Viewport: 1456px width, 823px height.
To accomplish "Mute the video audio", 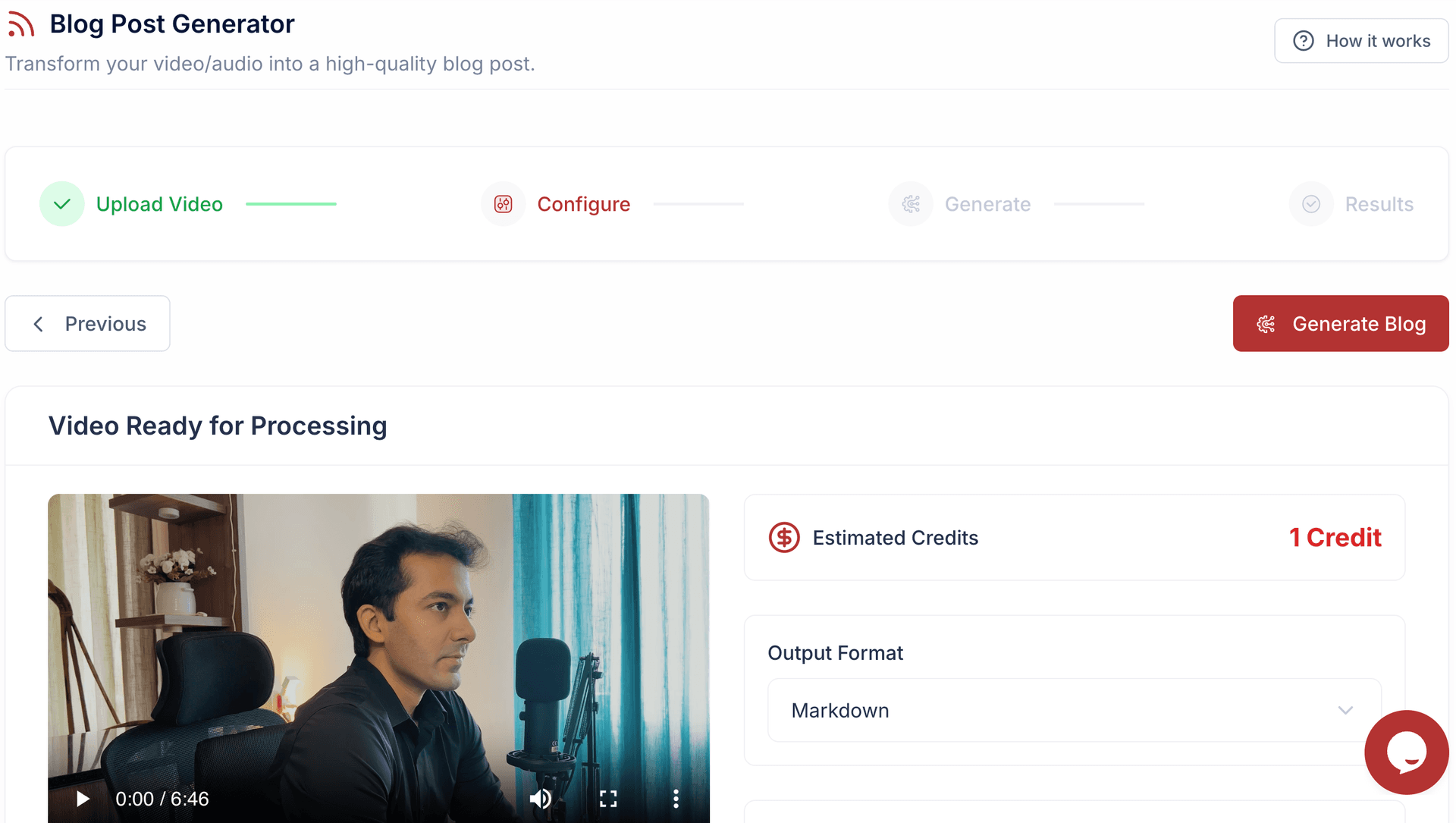I will click(541, 798).
